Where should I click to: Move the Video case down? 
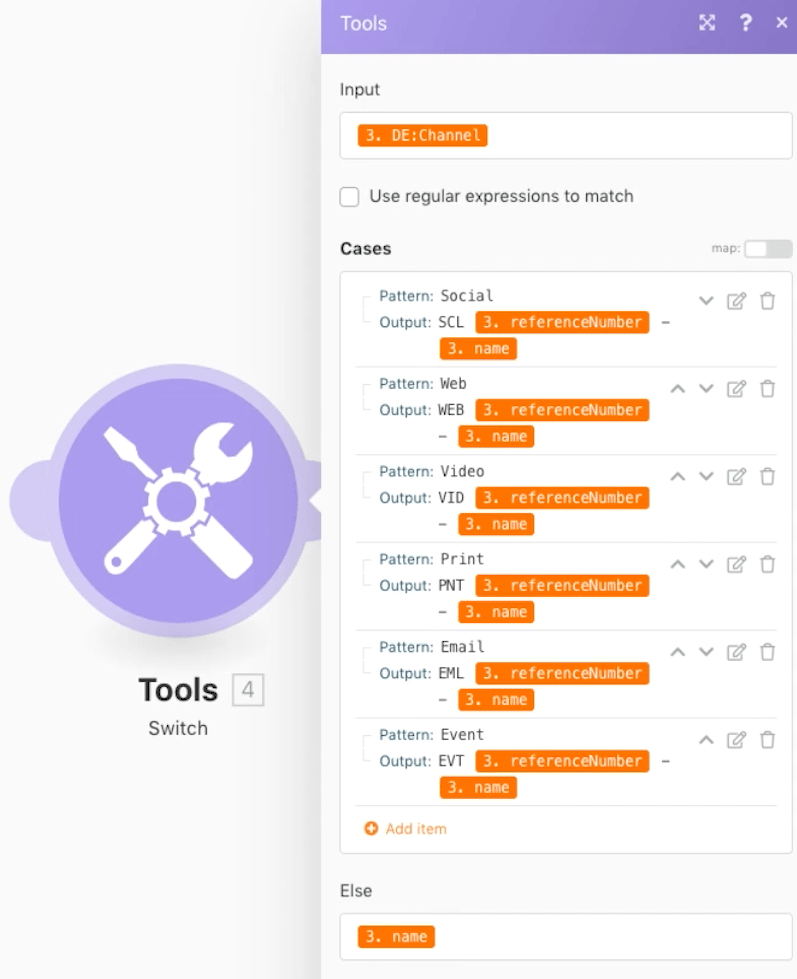(706, 476)
